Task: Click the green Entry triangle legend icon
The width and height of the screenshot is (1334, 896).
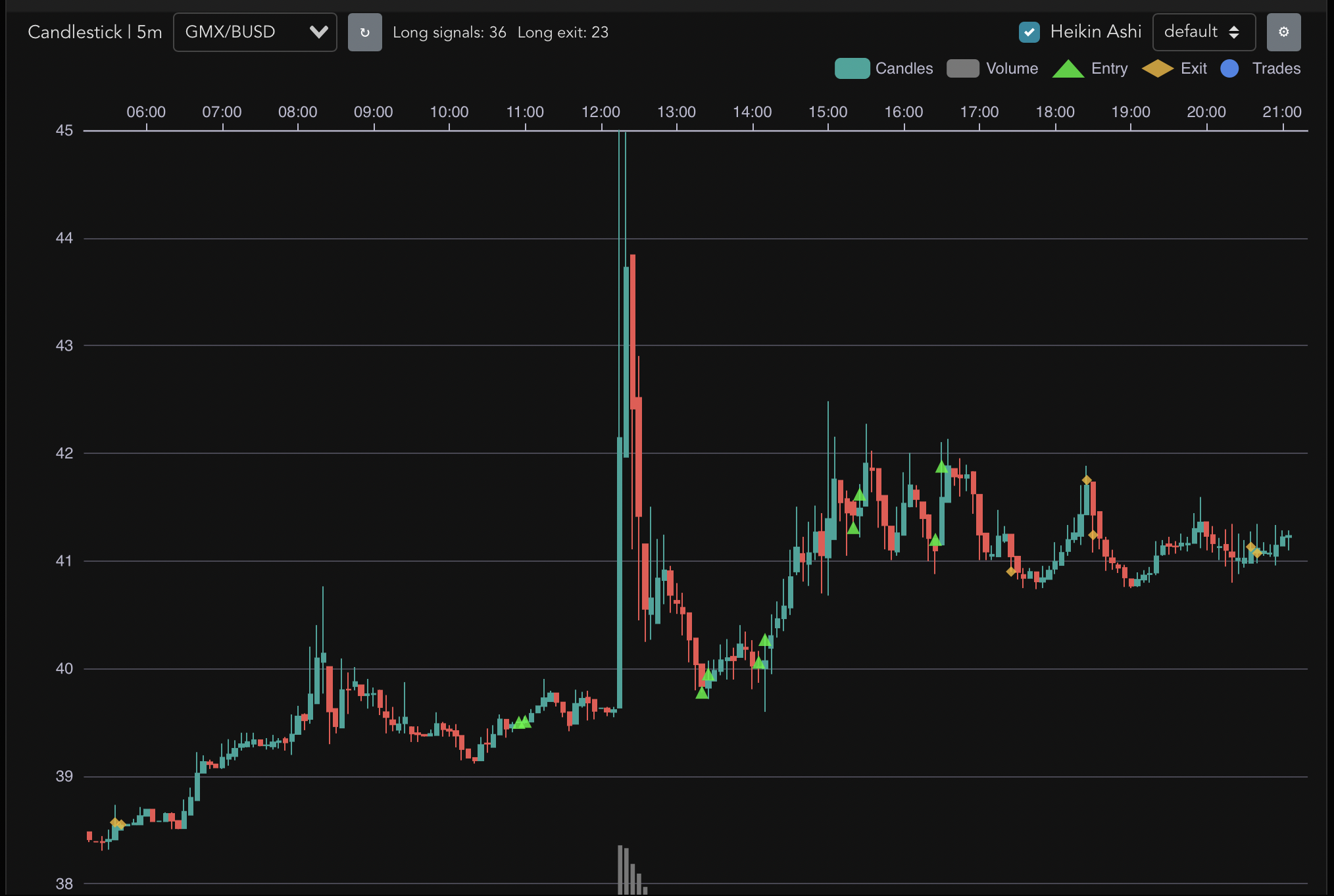Action: (1066, 68)
